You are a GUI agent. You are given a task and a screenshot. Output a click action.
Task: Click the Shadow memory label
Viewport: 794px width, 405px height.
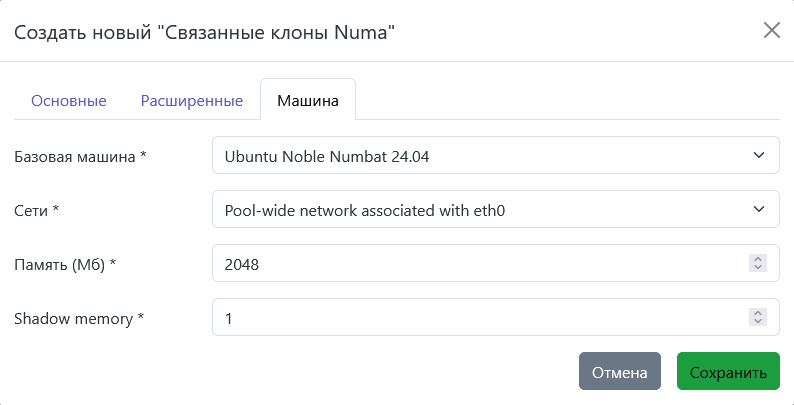coord(79,318)
